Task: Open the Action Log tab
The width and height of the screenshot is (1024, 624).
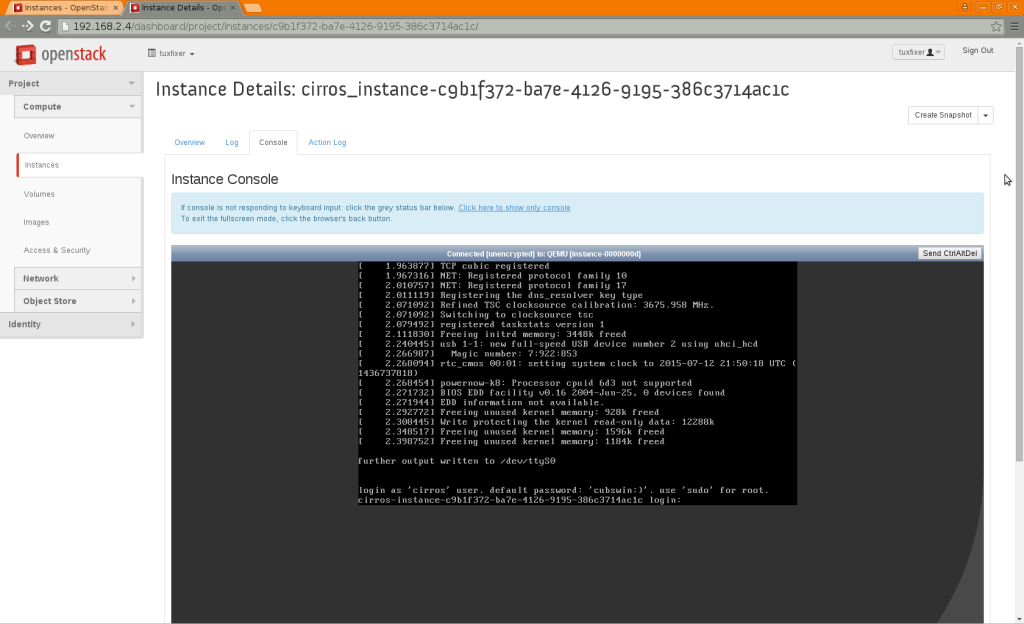Action: coord(327,142)
